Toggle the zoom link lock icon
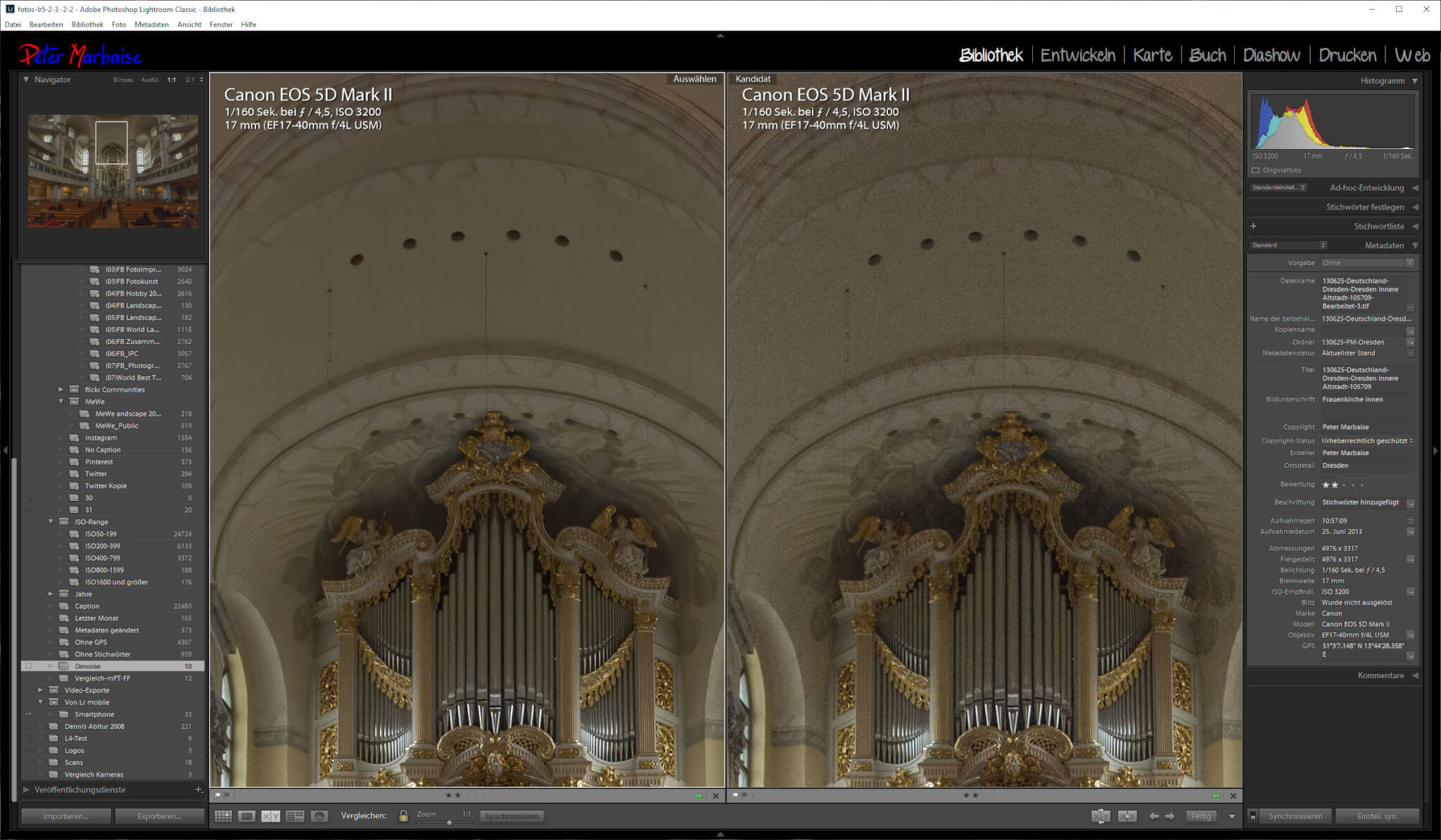 click(x=403, y=816)
